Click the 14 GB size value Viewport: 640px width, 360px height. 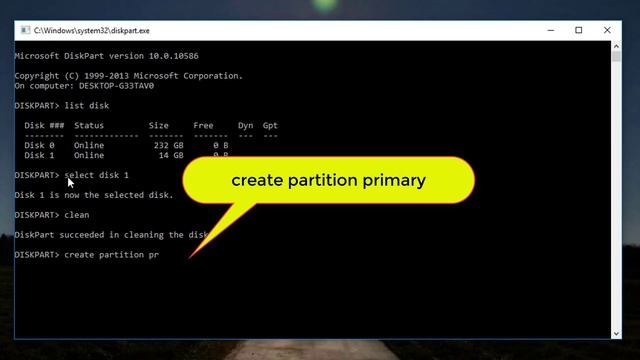click(171, 155)
